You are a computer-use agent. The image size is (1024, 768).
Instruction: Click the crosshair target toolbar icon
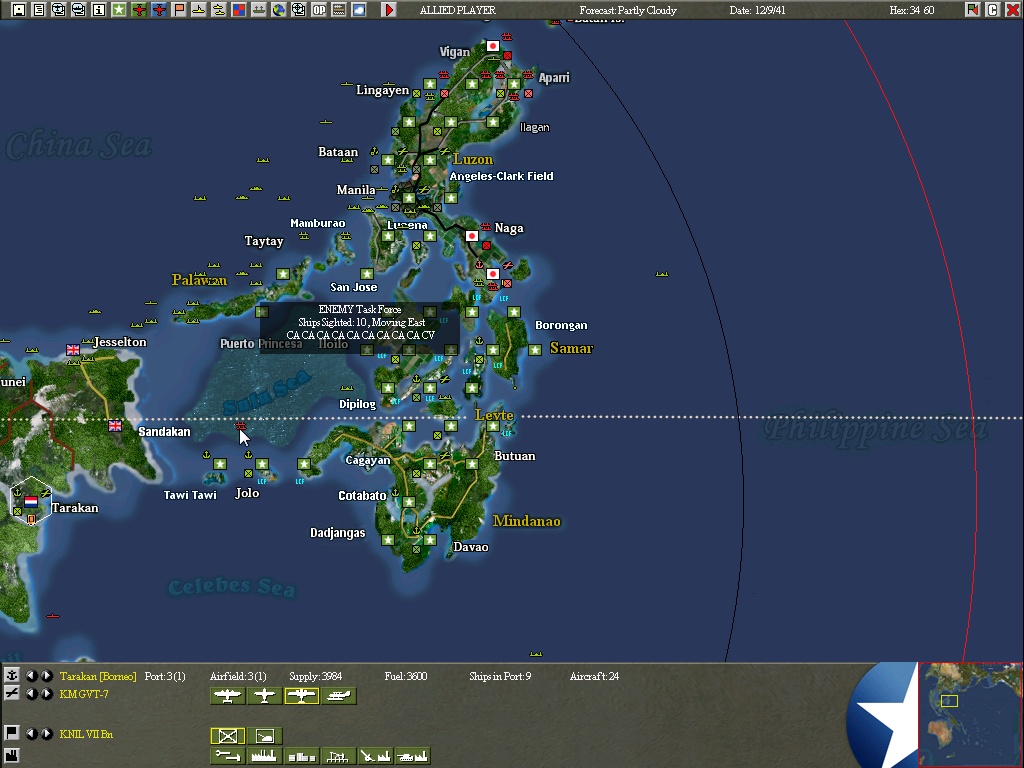pos(298,10)
